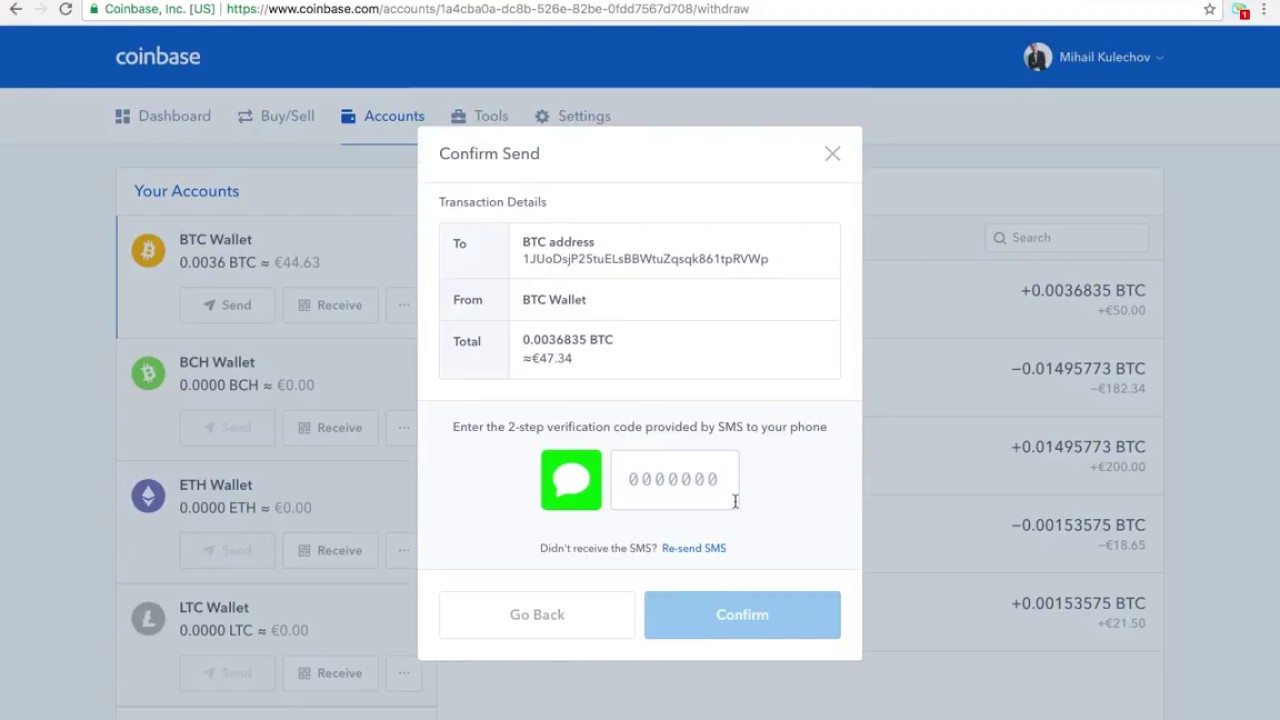Open the Settings tab
Image resolution: width=1280 pixels, height=720 pixels.
point(573,116)
